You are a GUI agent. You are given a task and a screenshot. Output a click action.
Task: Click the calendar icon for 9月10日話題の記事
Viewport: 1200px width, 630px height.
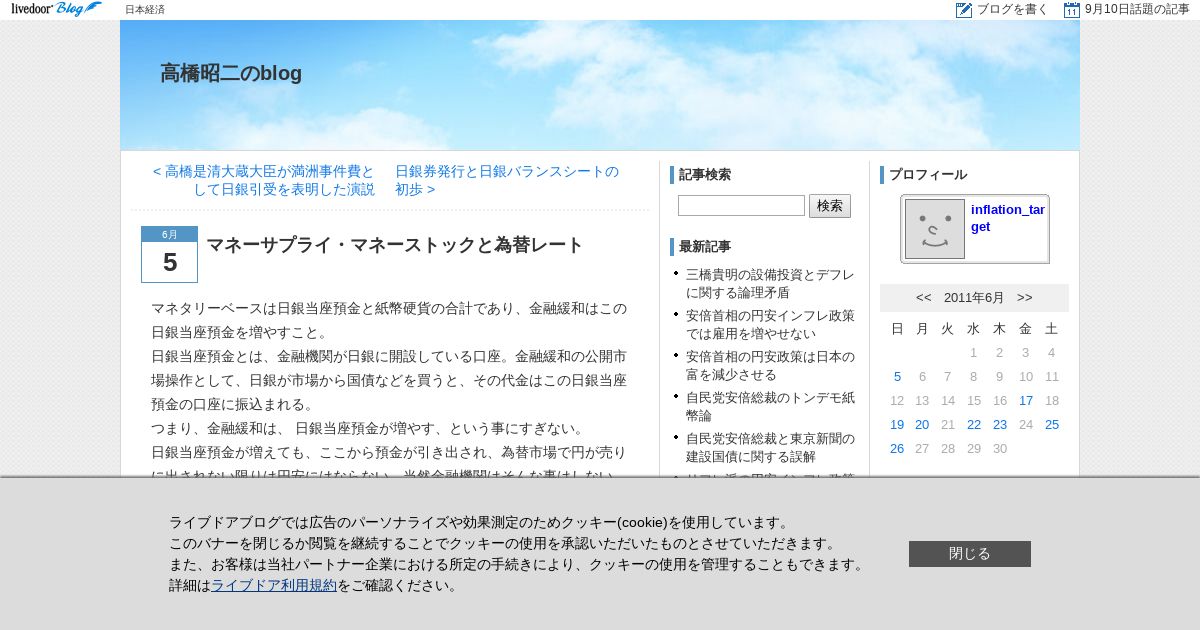point(1072,10)
